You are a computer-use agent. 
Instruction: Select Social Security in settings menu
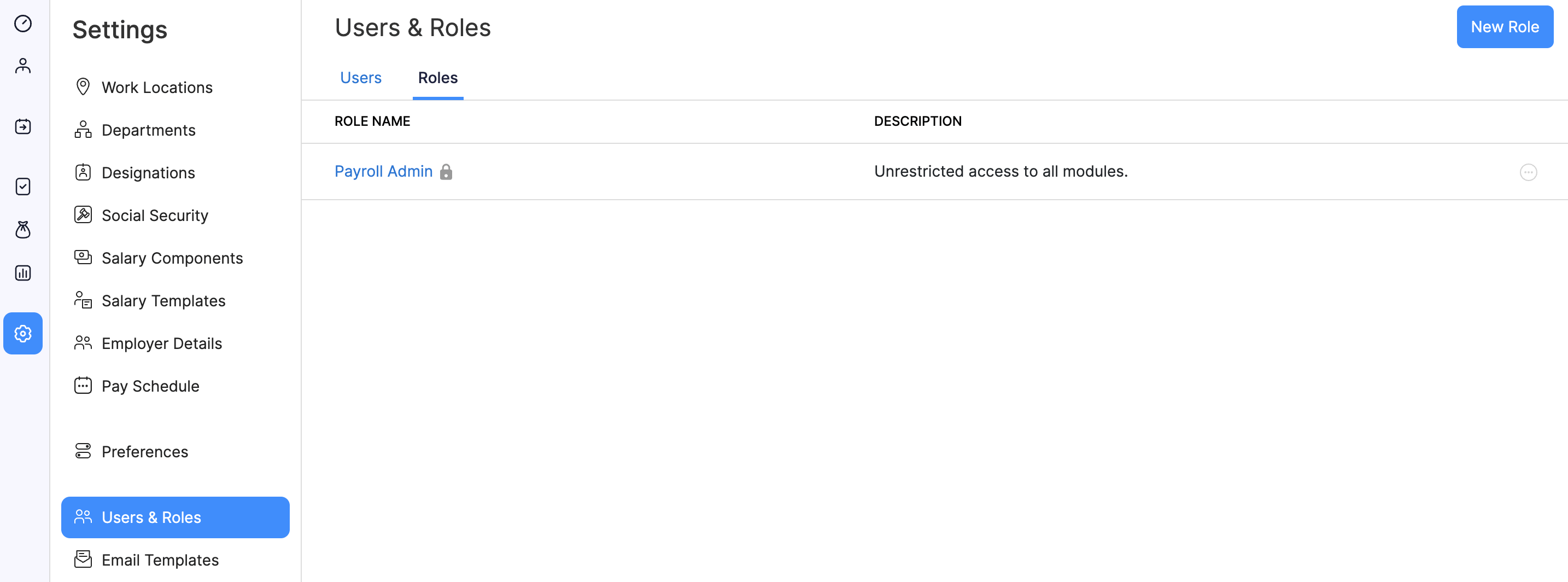155,216
